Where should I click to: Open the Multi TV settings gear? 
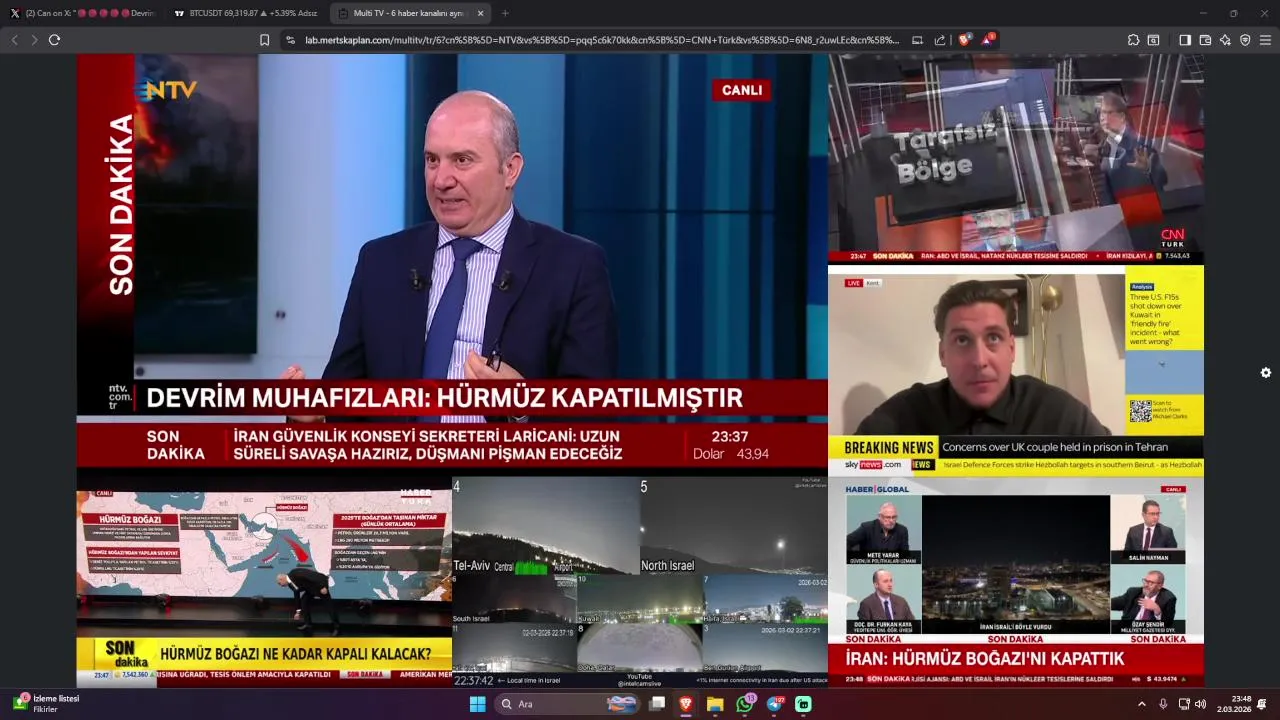(x=1266, y=373)
